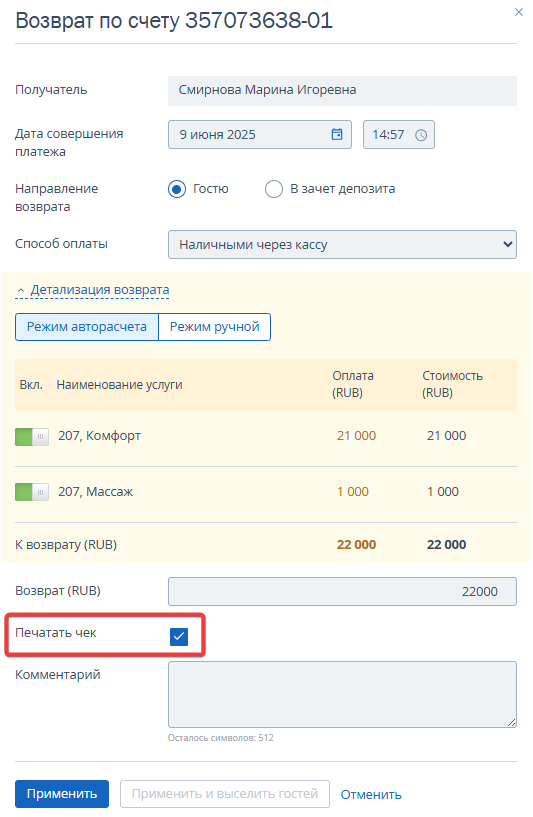Click the Отменить link
533x817 pixels.
pyautogui.click(x=371, y=795)
